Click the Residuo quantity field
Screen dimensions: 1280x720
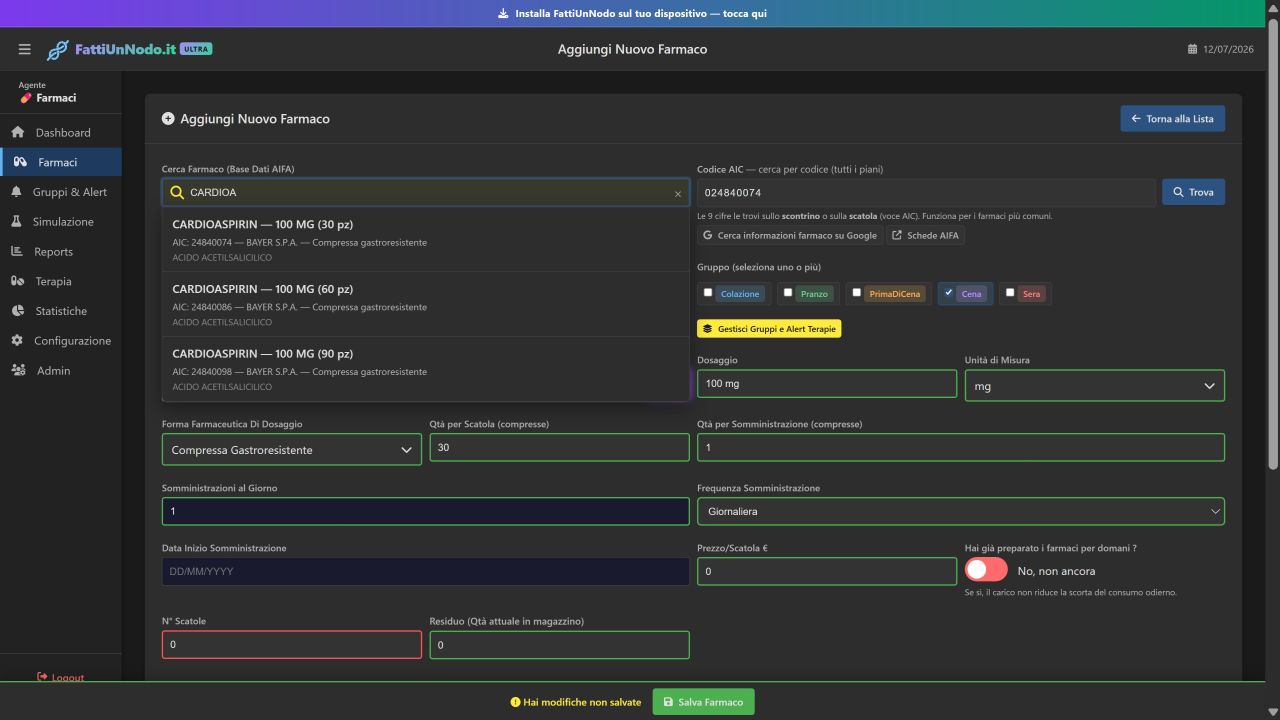(x=559, y=645)
